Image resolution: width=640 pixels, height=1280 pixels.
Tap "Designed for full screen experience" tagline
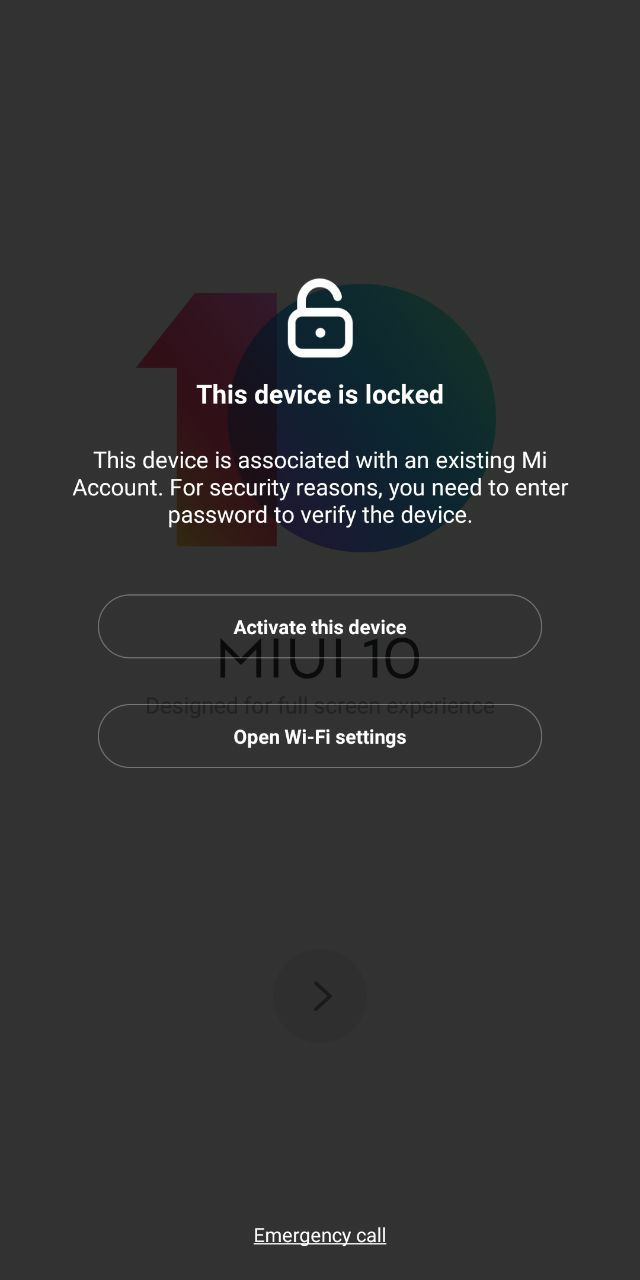[x=320, y=706]
